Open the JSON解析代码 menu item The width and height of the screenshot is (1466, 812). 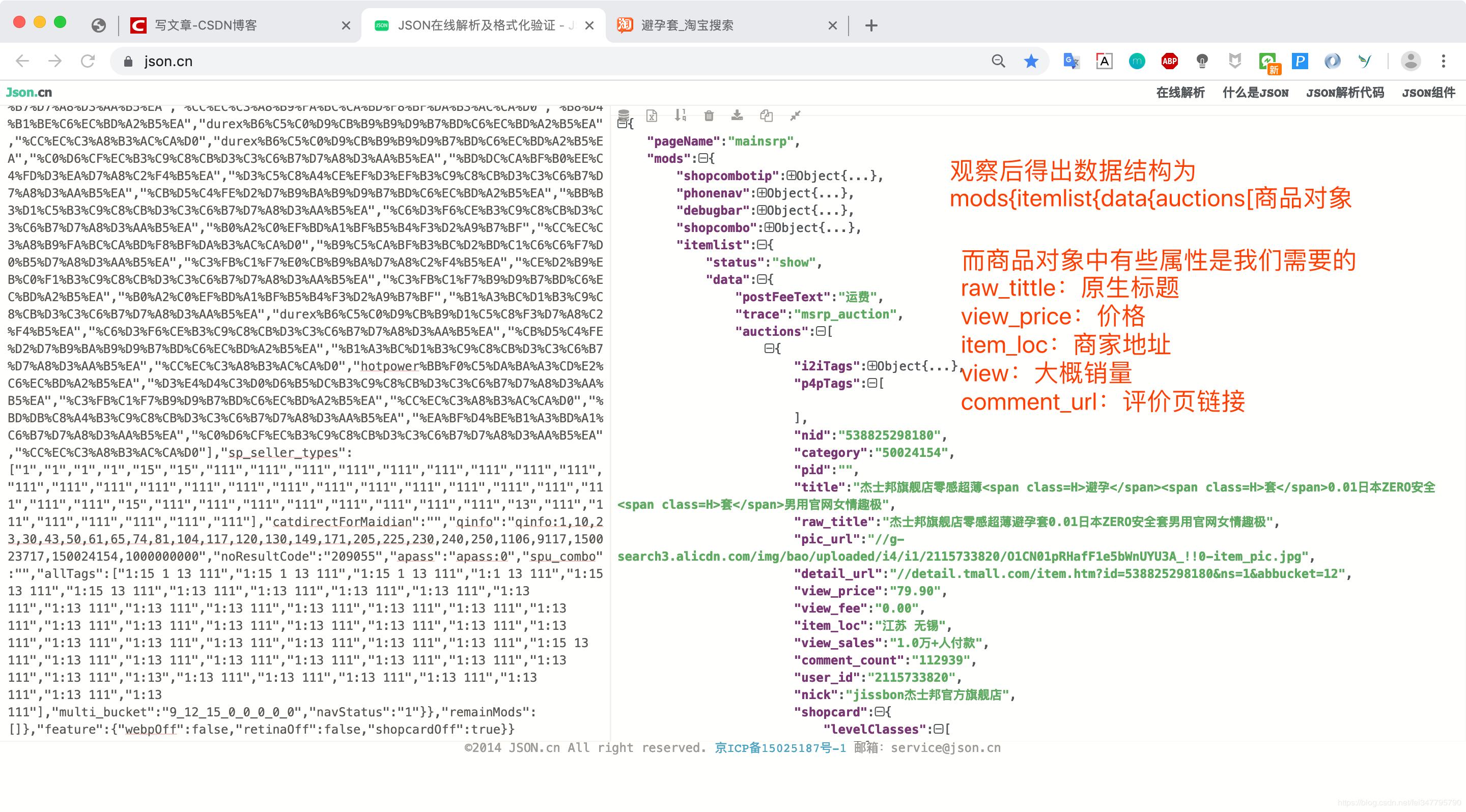tap(1345, 92)
